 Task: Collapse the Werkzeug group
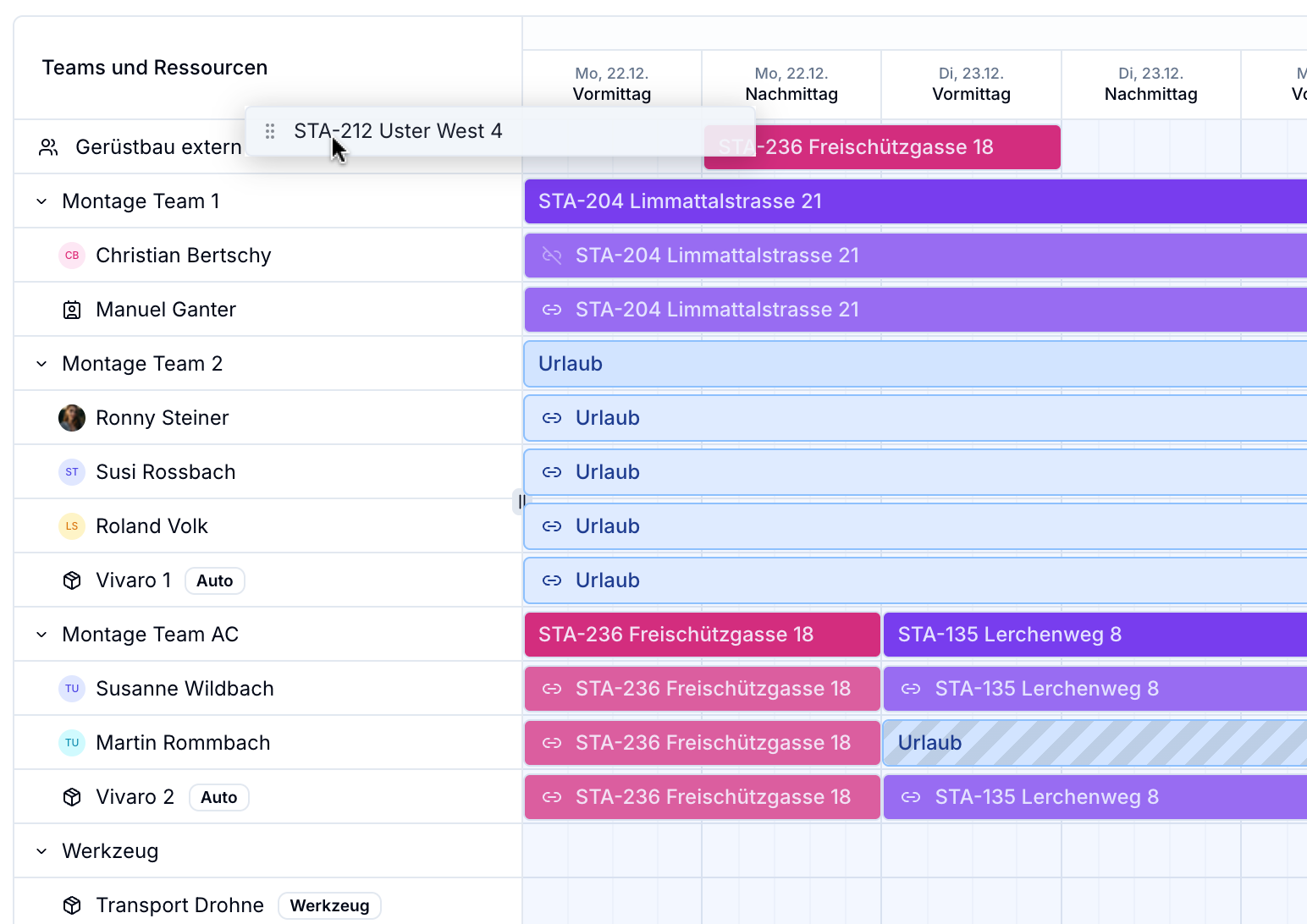[x=41, y=851]
